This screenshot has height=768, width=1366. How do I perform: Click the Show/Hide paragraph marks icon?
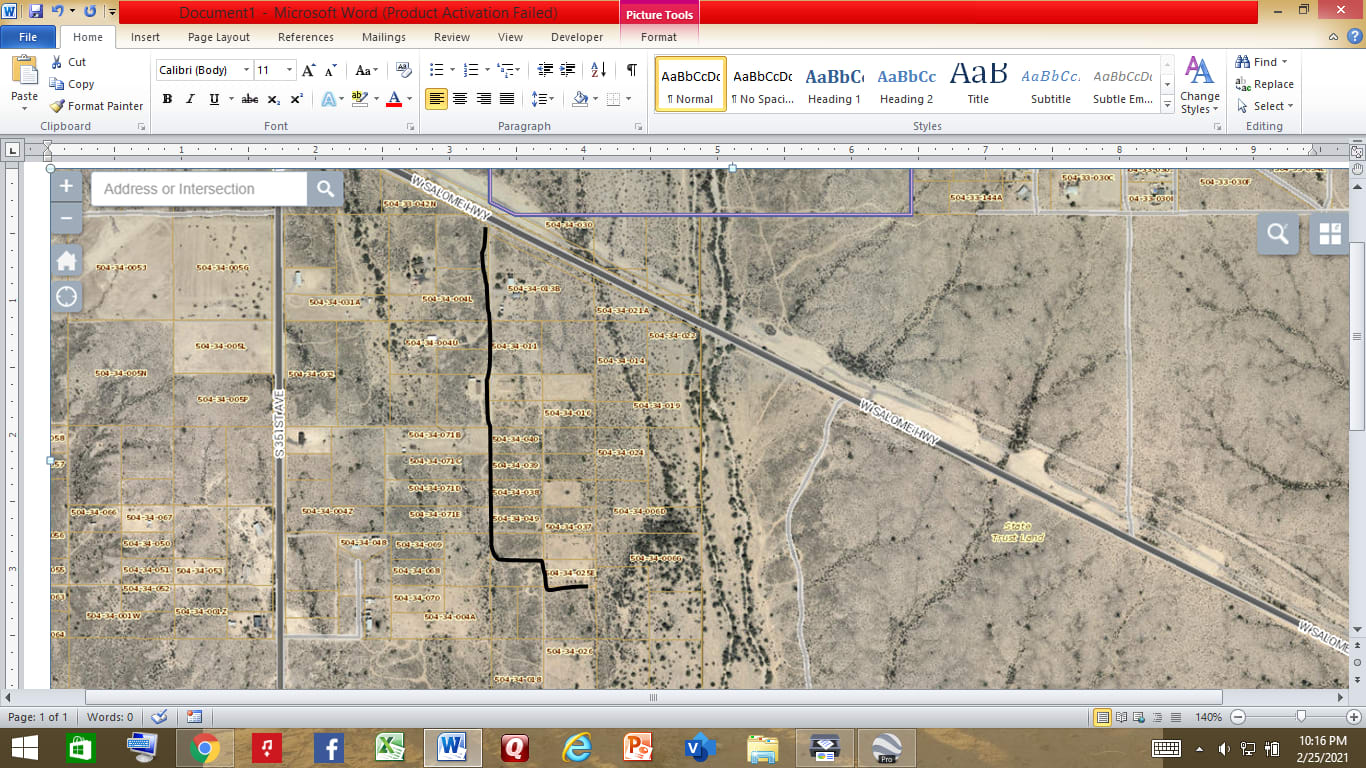pyautogui.click(x=631, y=70)
